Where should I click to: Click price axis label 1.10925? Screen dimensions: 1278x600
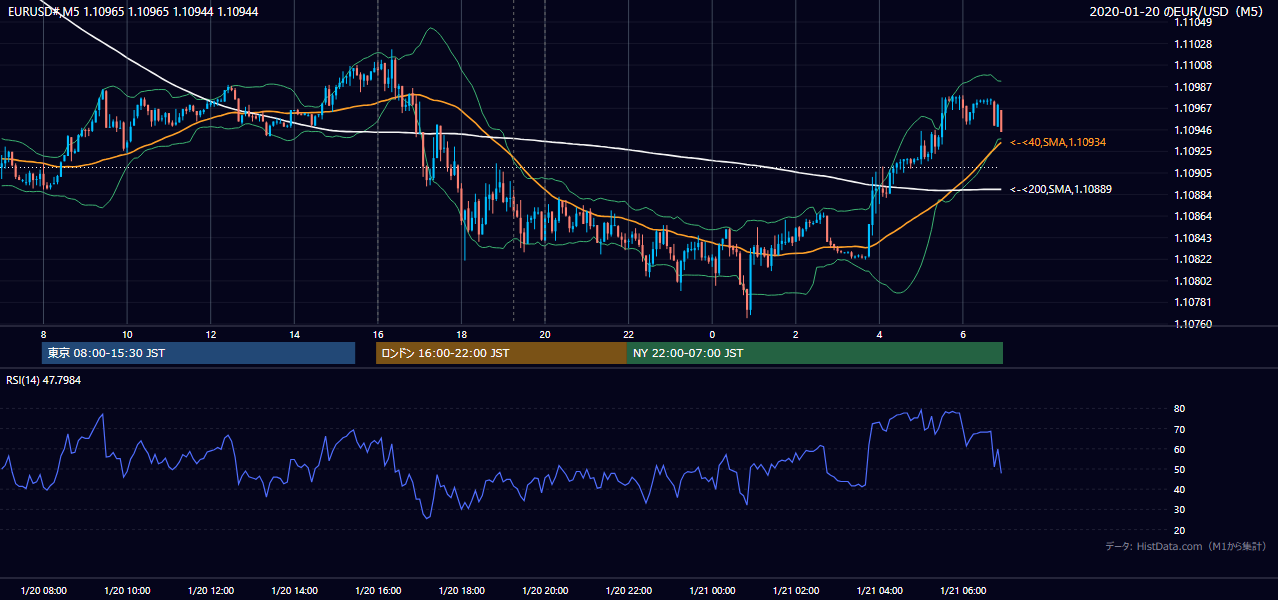[1193, 151]
